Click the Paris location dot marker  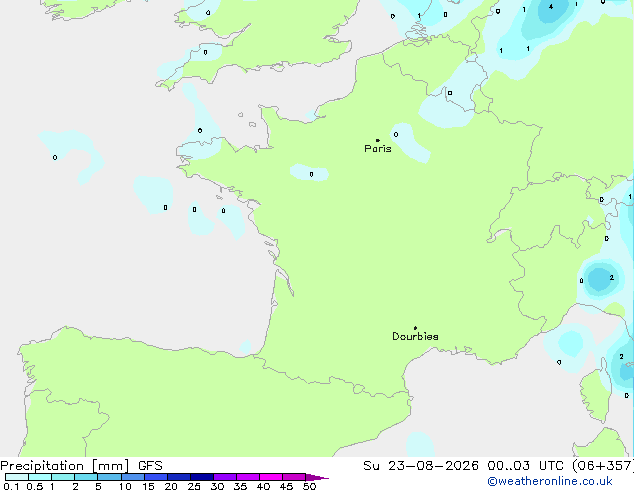[x=378, y=140]
